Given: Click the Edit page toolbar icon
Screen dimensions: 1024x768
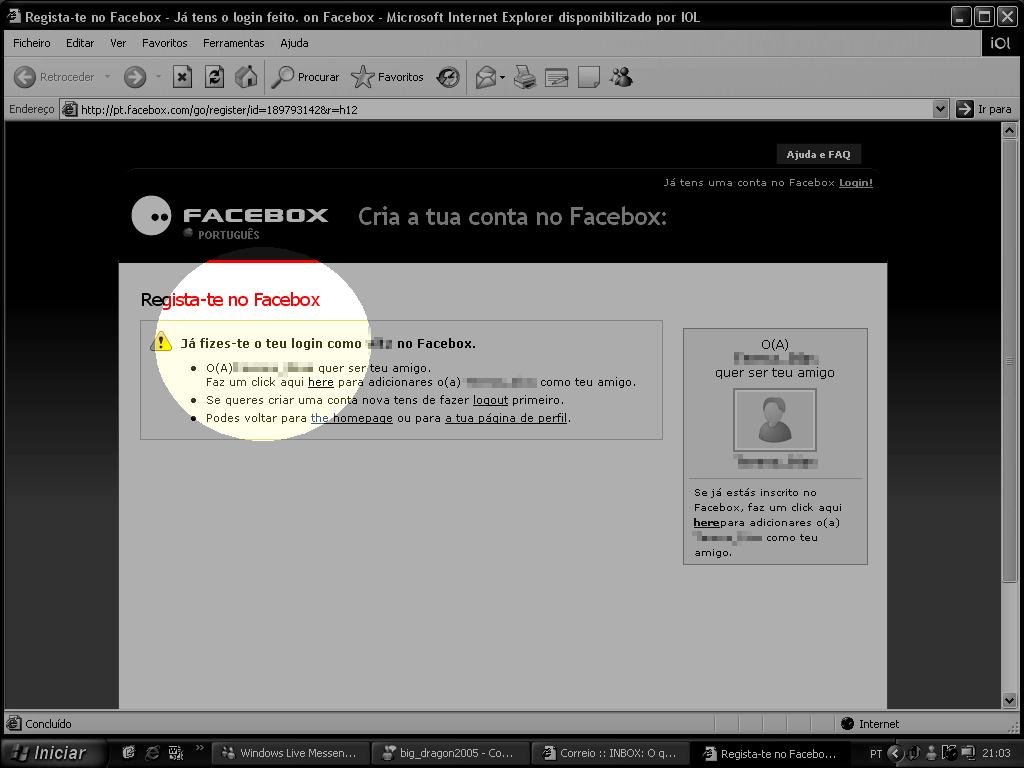Looking at the screenshot, I should pos(556,78).
